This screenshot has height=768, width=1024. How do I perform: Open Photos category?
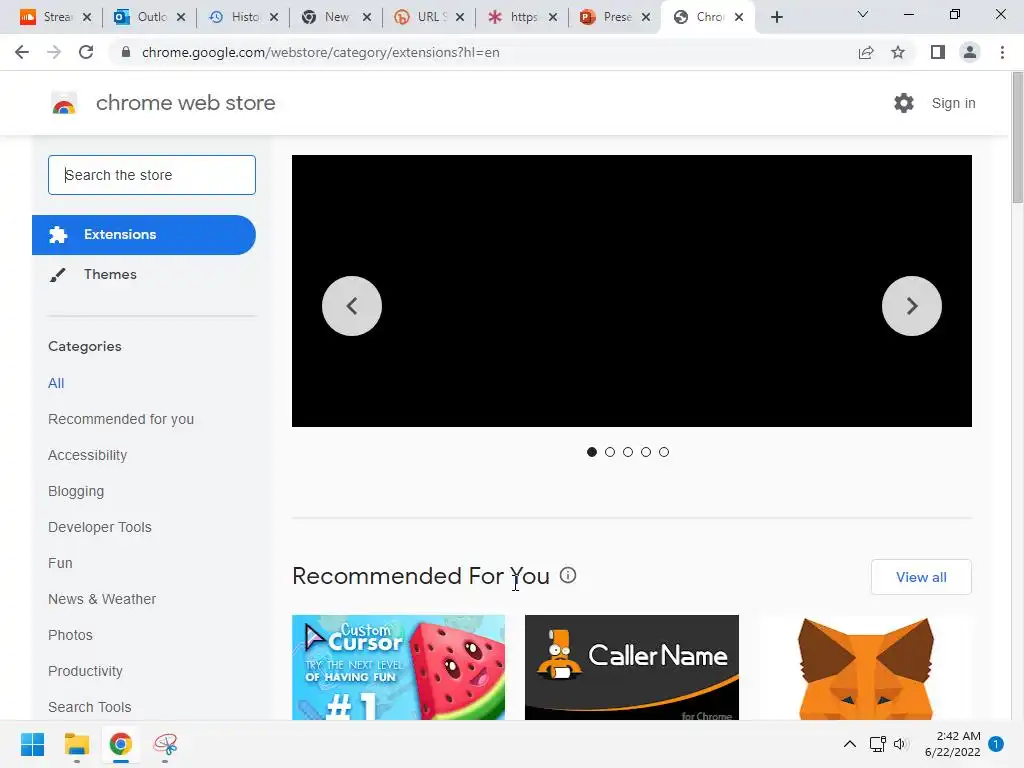coord(71,635)
